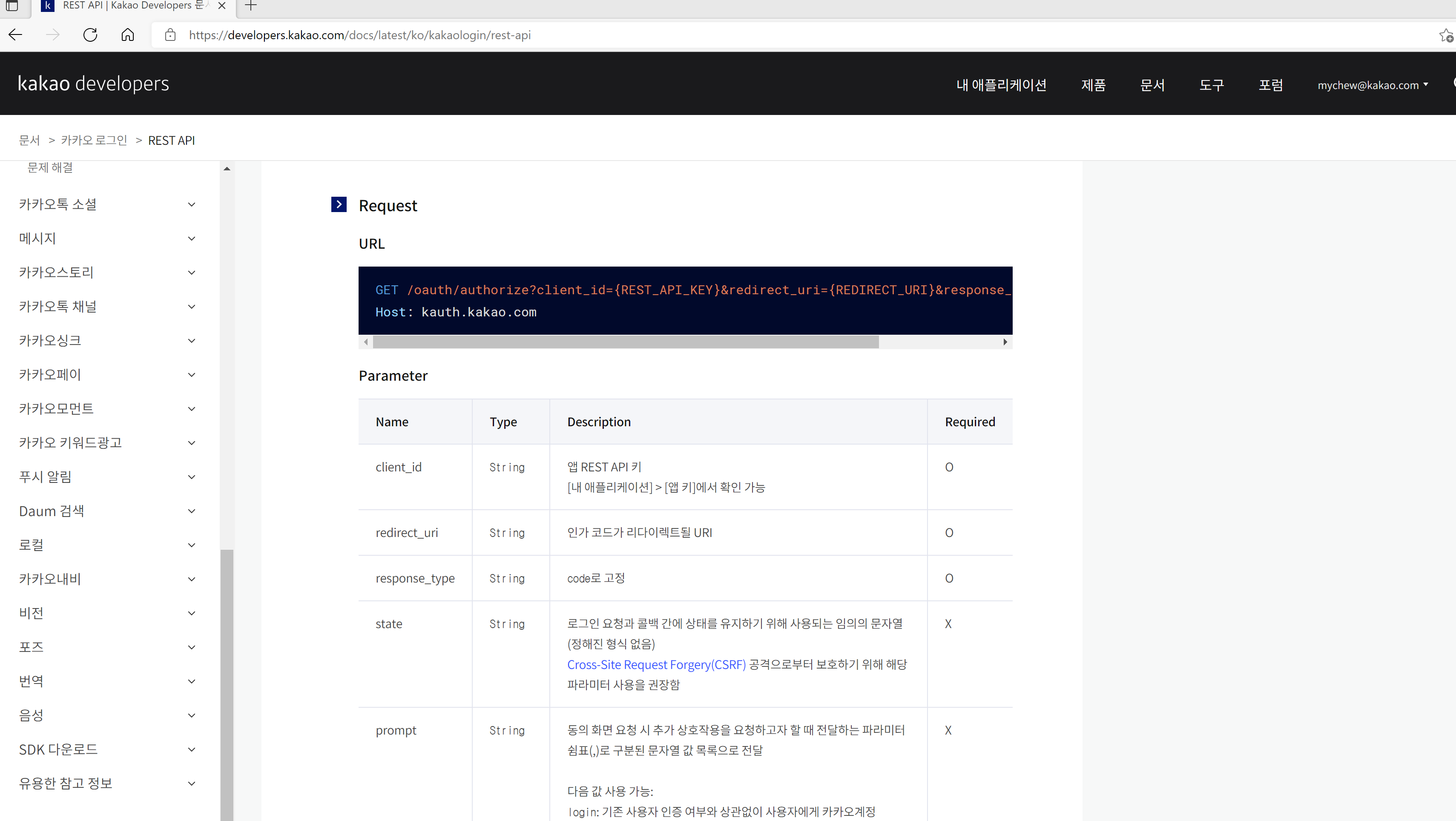Click the blue arrow icon beside Request

click(x=339, y=204)
